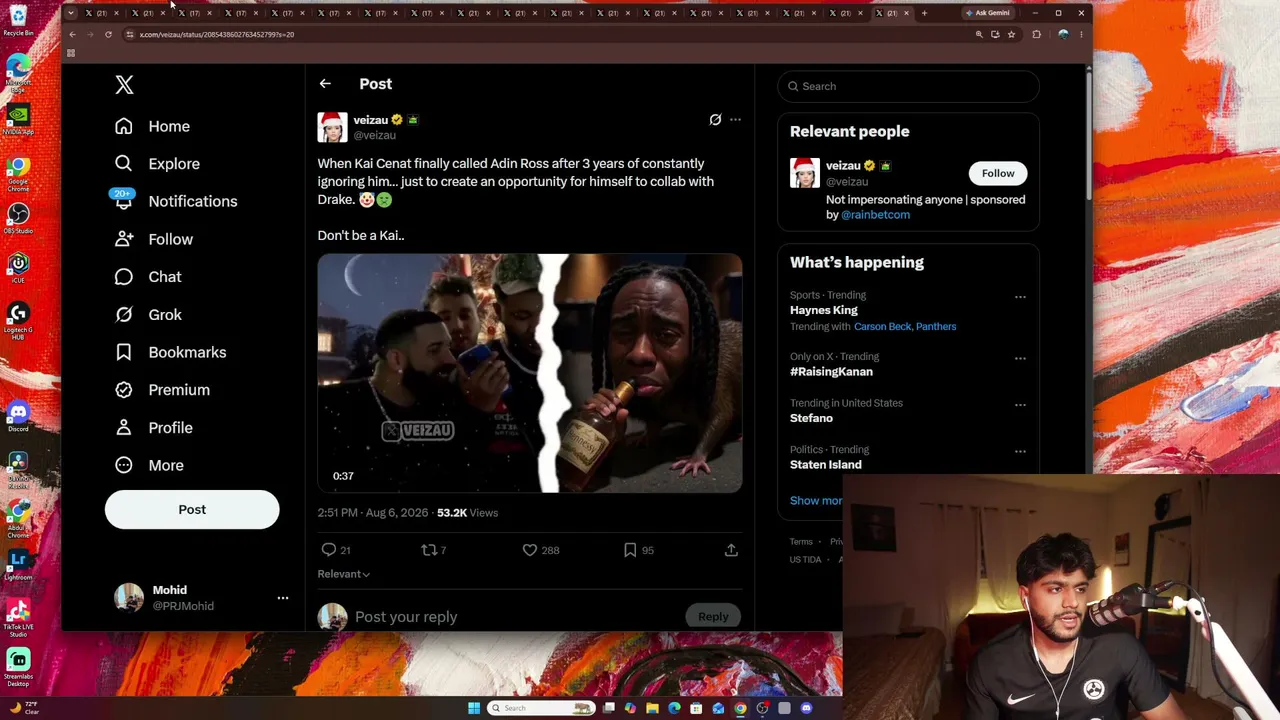Click the Grok icon on veizau's post
Screen dimensions: 1280x720
click(715, 120)
